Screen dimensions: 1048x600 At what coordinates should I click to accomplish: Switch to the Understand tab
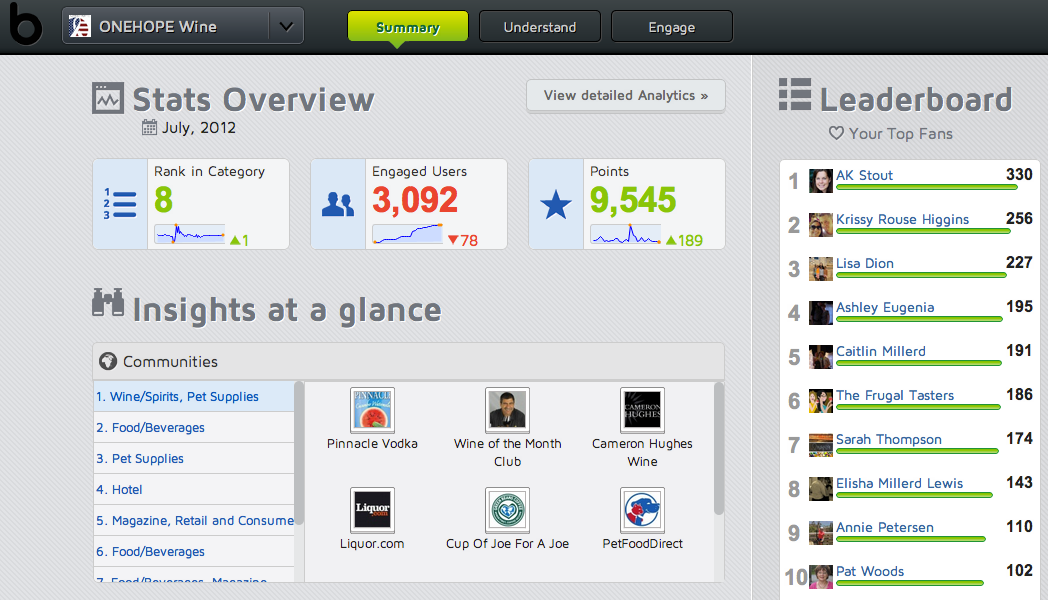539,27
